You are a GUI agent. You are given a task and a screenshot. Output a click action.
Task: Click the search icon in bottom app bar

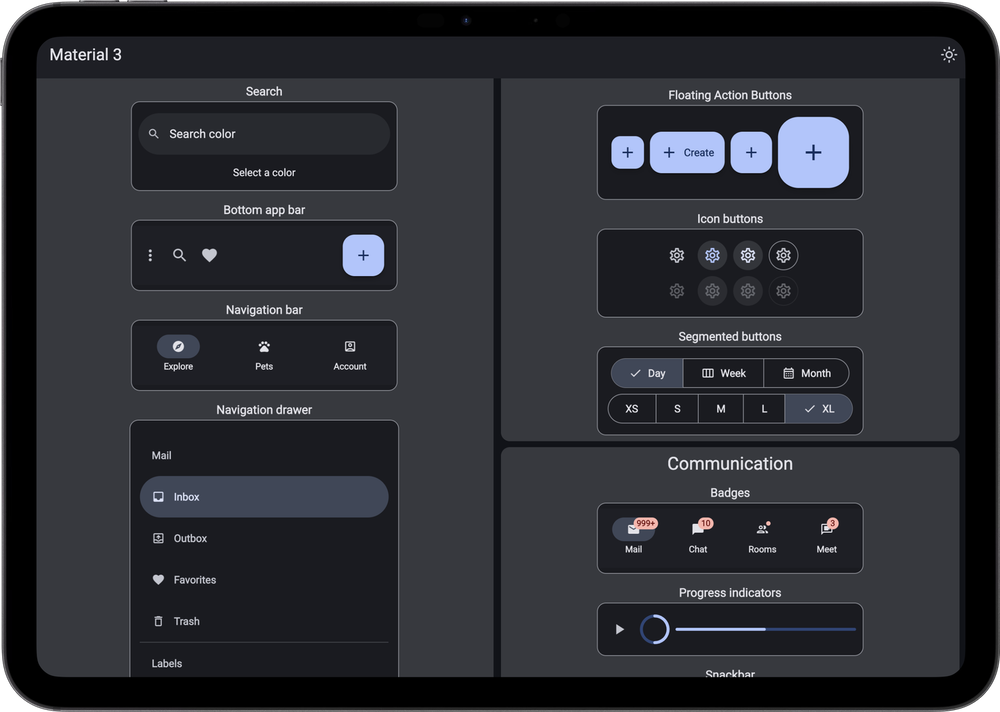(179, 256)
